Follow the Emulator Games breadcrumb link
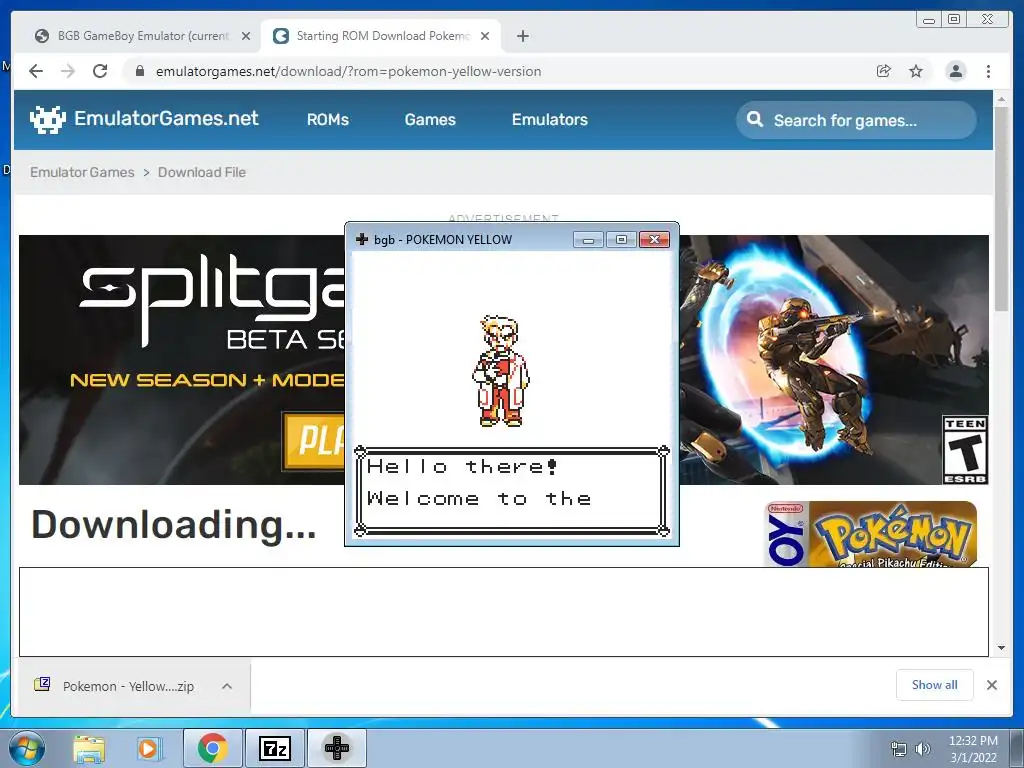The height and width of the screenshot is (768, 1024). point(82,172)
